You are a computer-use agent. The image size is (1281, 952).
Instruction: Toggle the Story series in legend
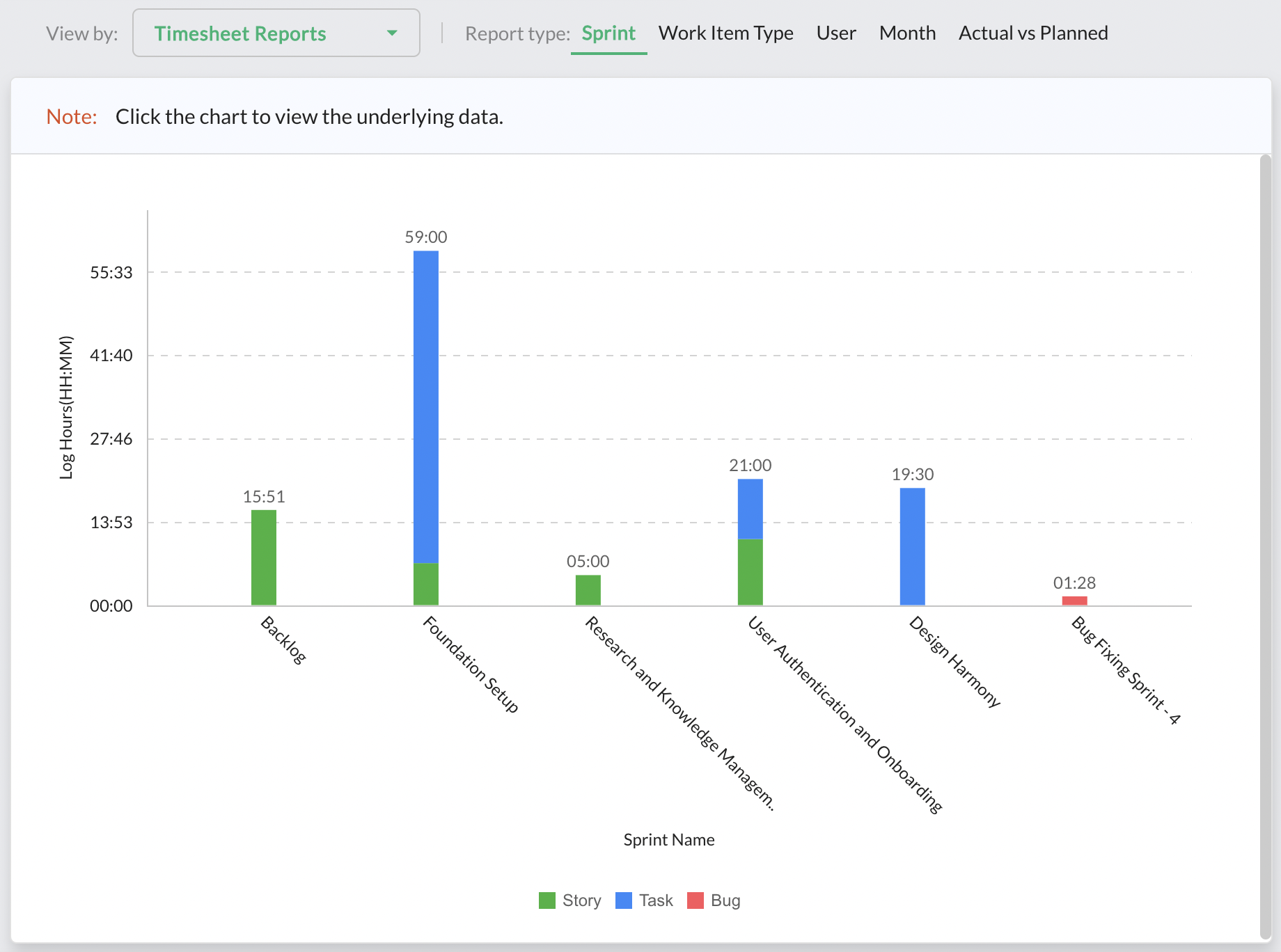(x=581, y=901)
